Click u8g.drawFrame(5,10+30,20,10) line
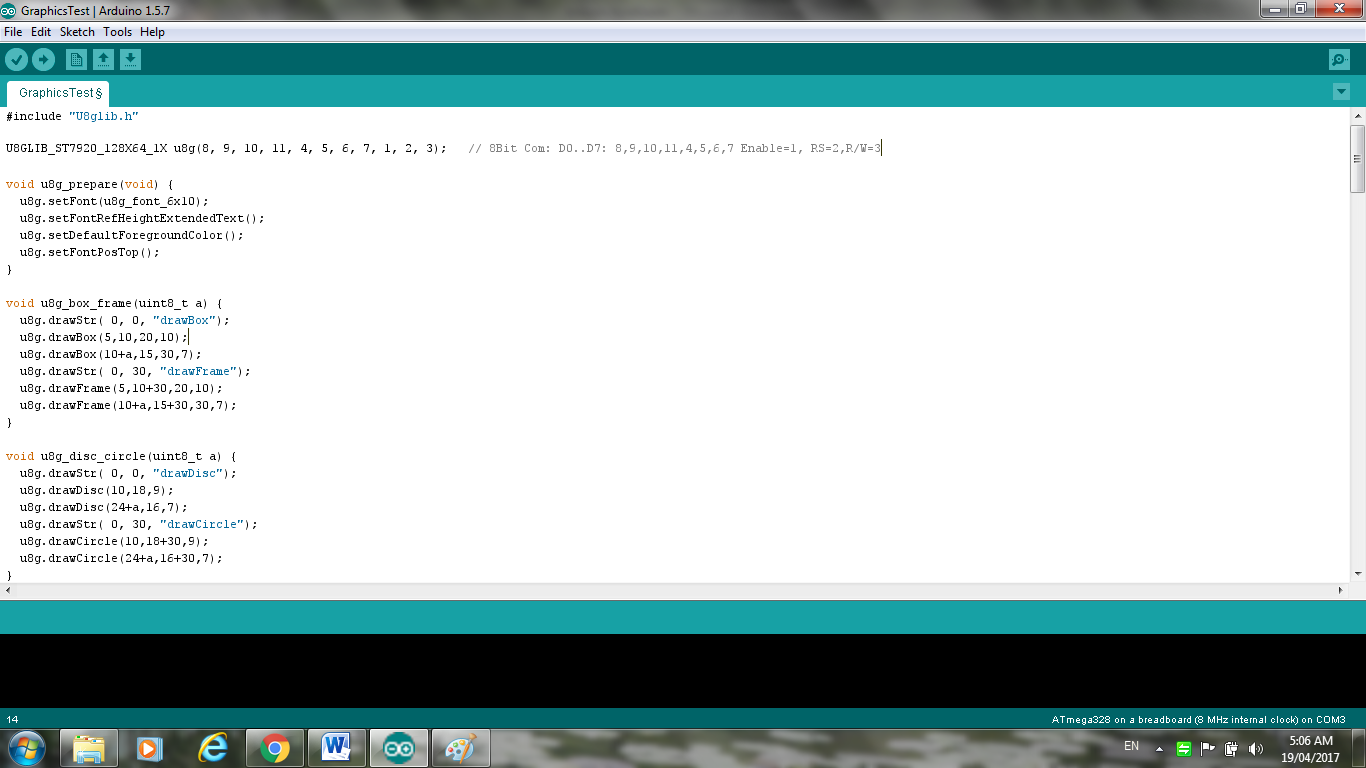Image resolution: width=1366 pixels, height=768 pixels. [121, 388]
